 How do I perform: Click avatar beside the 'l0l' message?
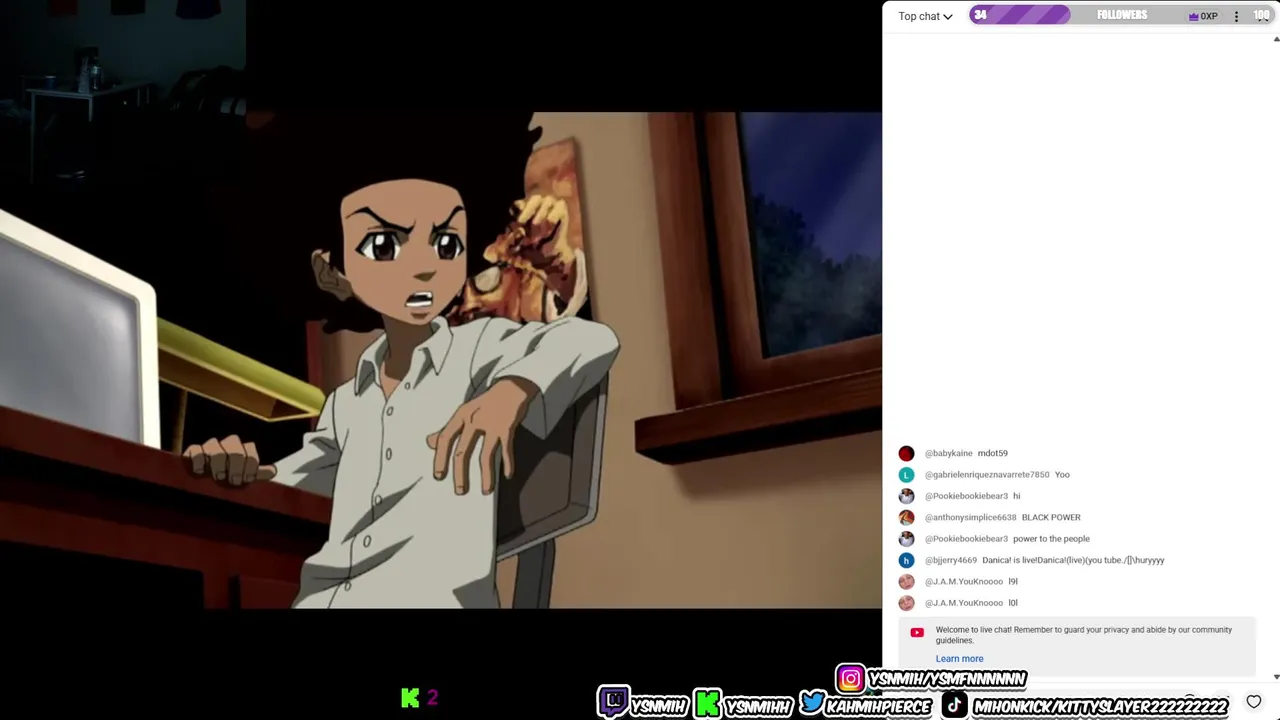pos(906,603)
